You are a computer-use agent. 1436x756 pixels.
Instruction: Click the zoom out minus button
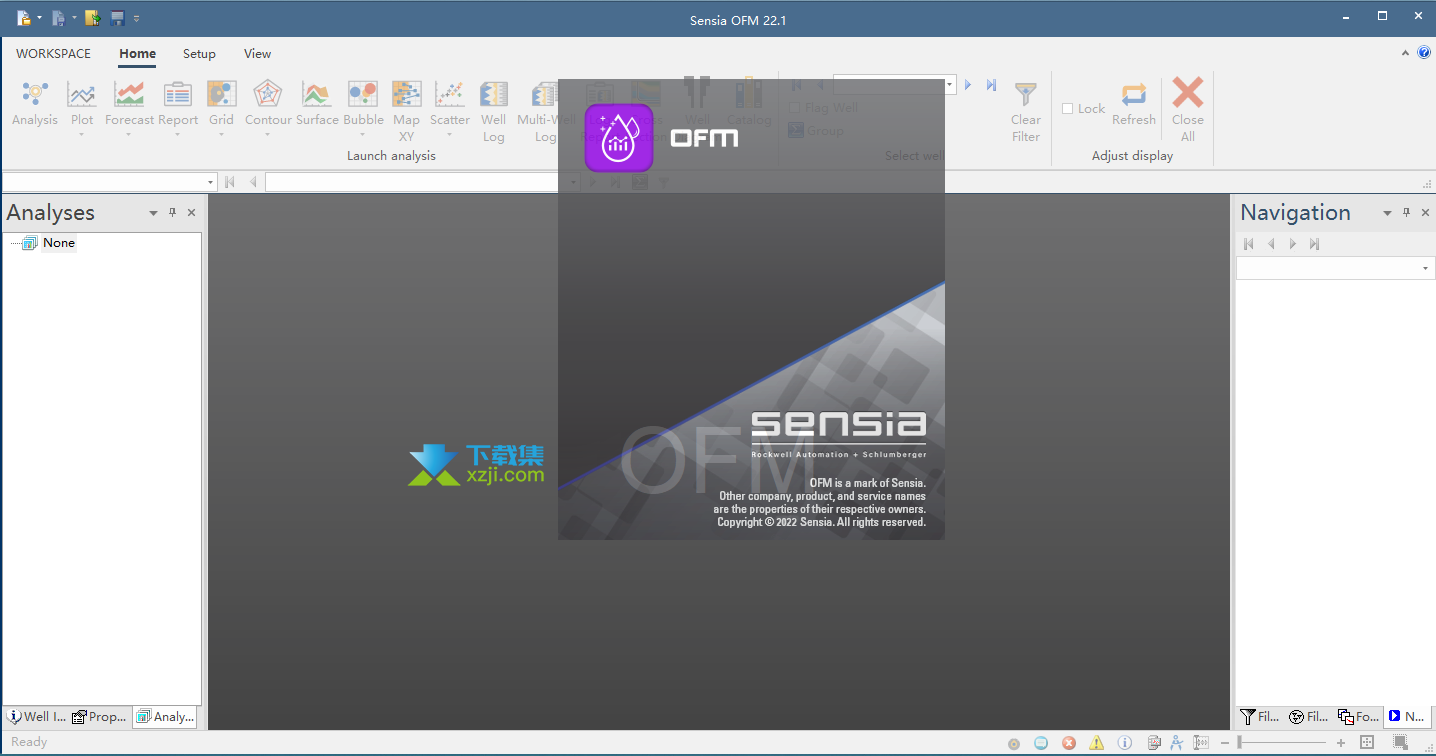pyautogui.click(x=1224, y=743)
